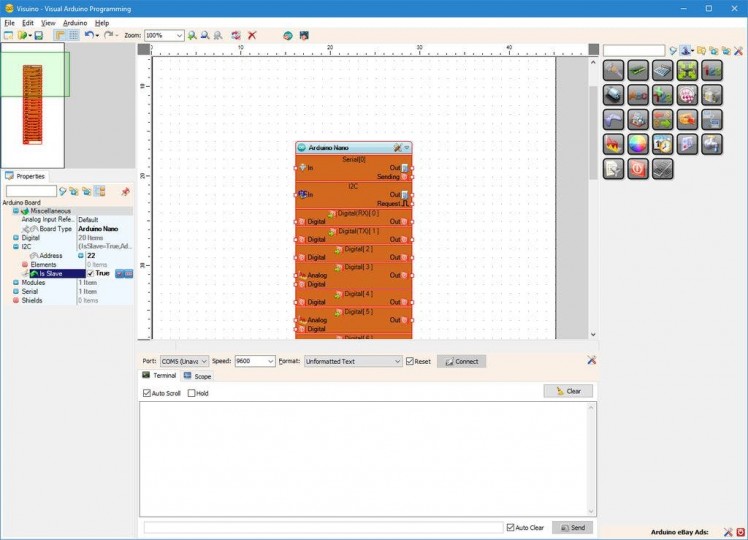Click the Save project toolbar icon
This screenshot has height=540, width=748.
pos(38,35)
